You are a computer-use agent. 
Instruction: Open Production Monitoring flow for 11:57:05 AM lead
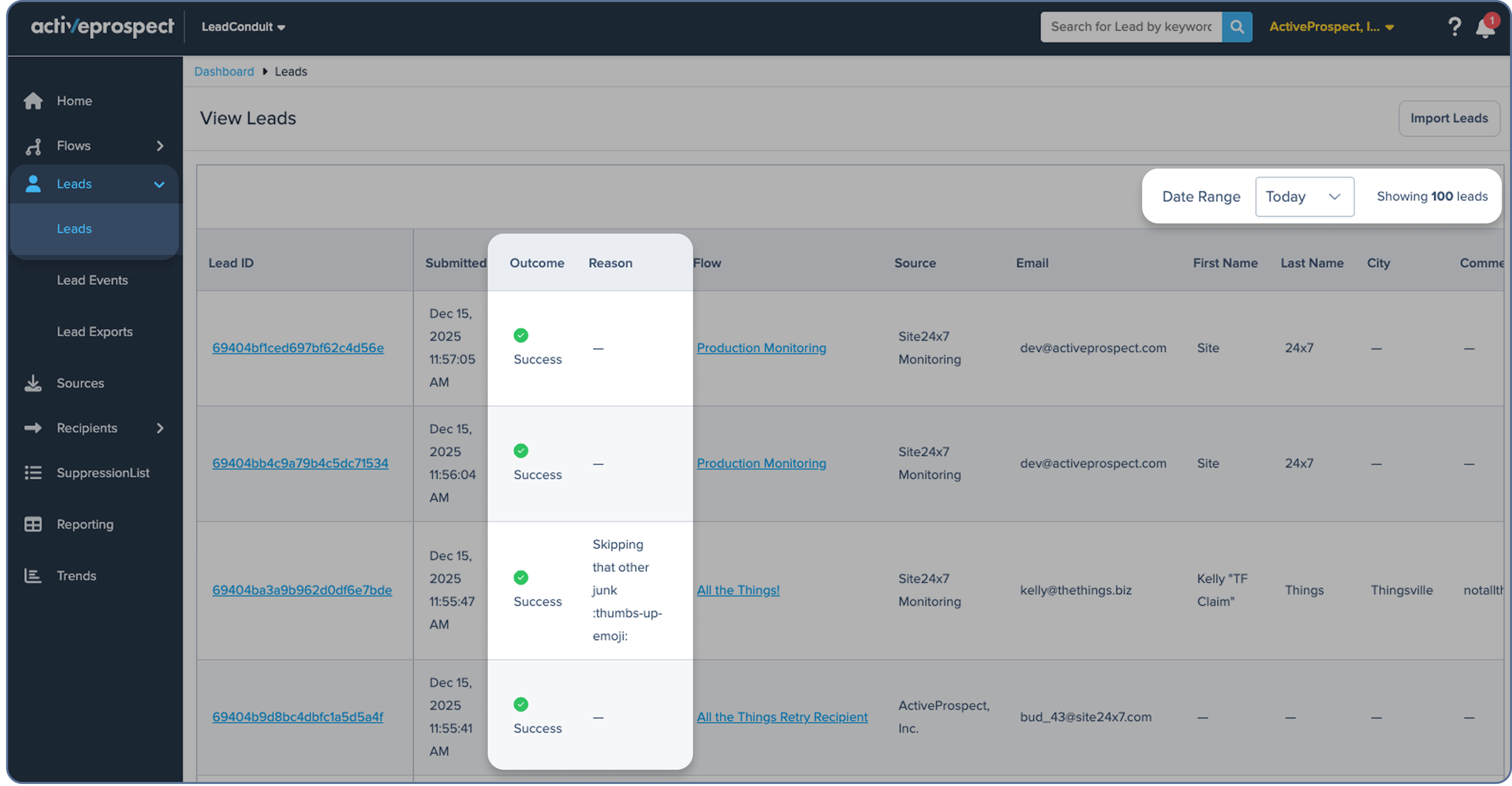[x=761, y=348]
